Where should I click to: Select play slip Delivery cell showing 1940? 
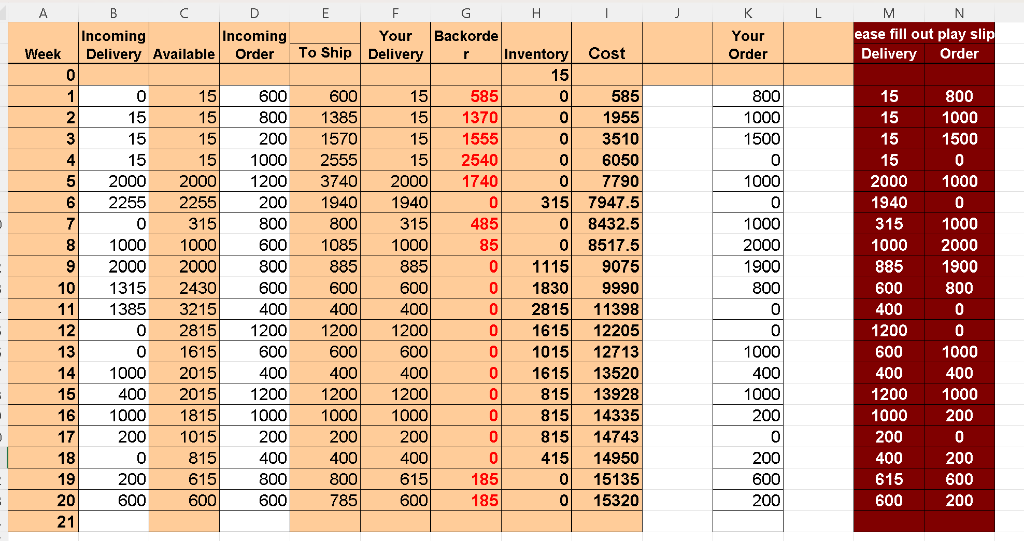pos(889,203)
